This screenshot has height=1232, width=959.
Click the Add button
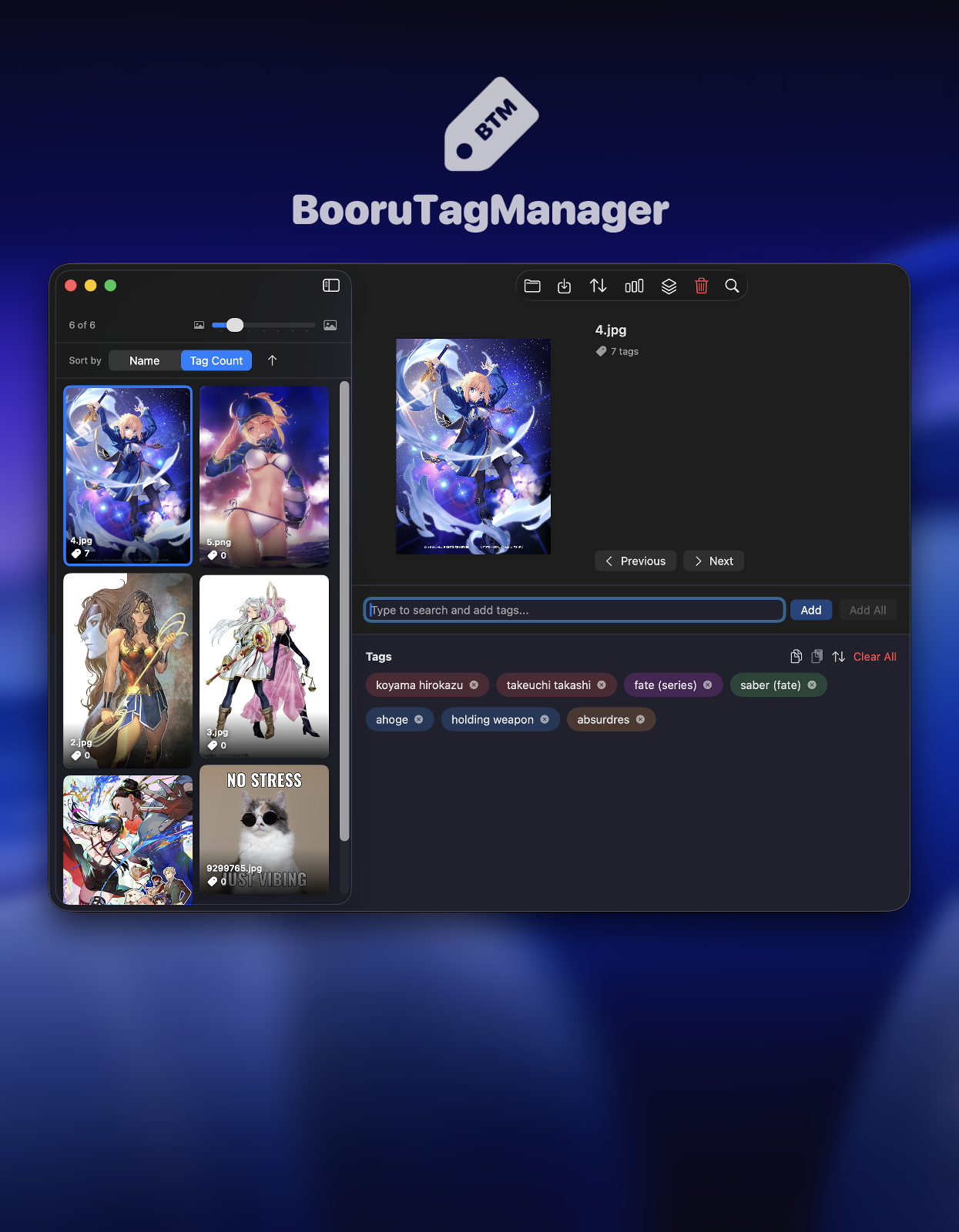[x=811, y=610]
